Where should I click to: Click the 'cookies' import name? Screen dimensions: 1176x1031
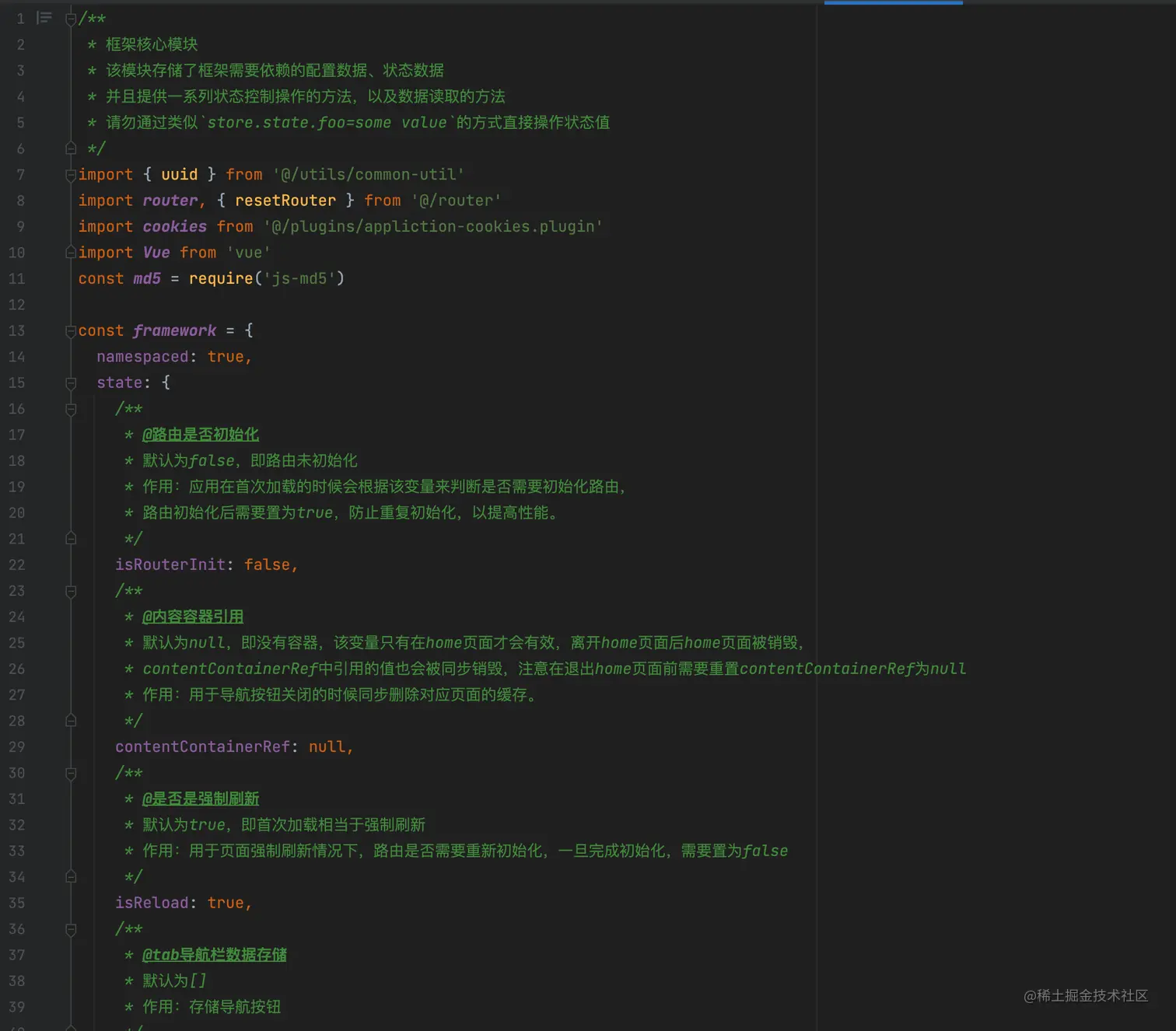tap(175, 226)
